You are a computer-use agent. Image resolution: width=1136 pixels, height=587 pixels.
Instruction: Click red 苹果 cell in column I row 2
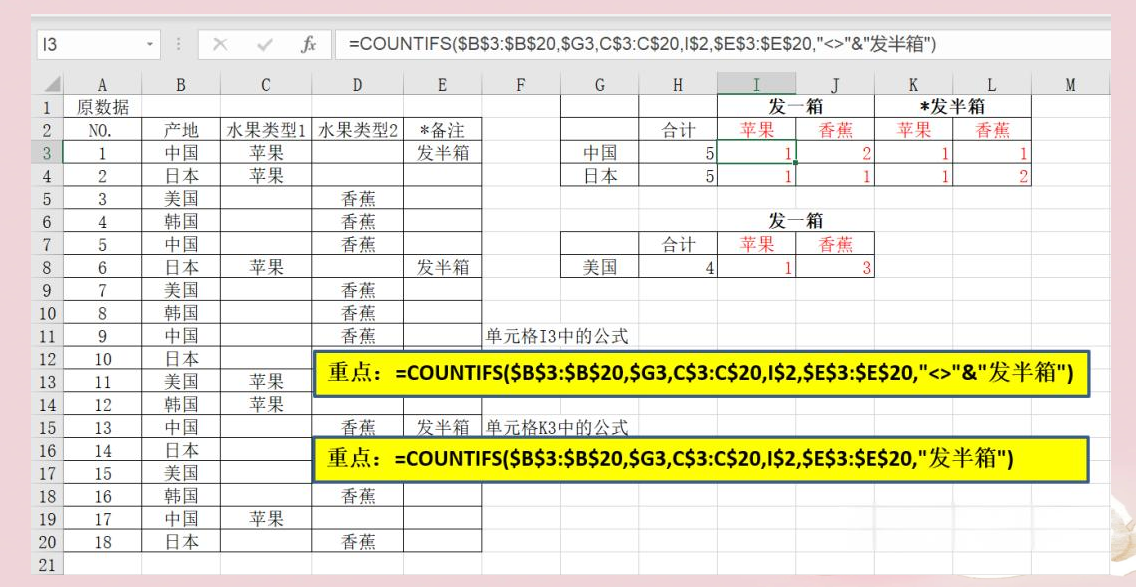[x=756, y=130]
